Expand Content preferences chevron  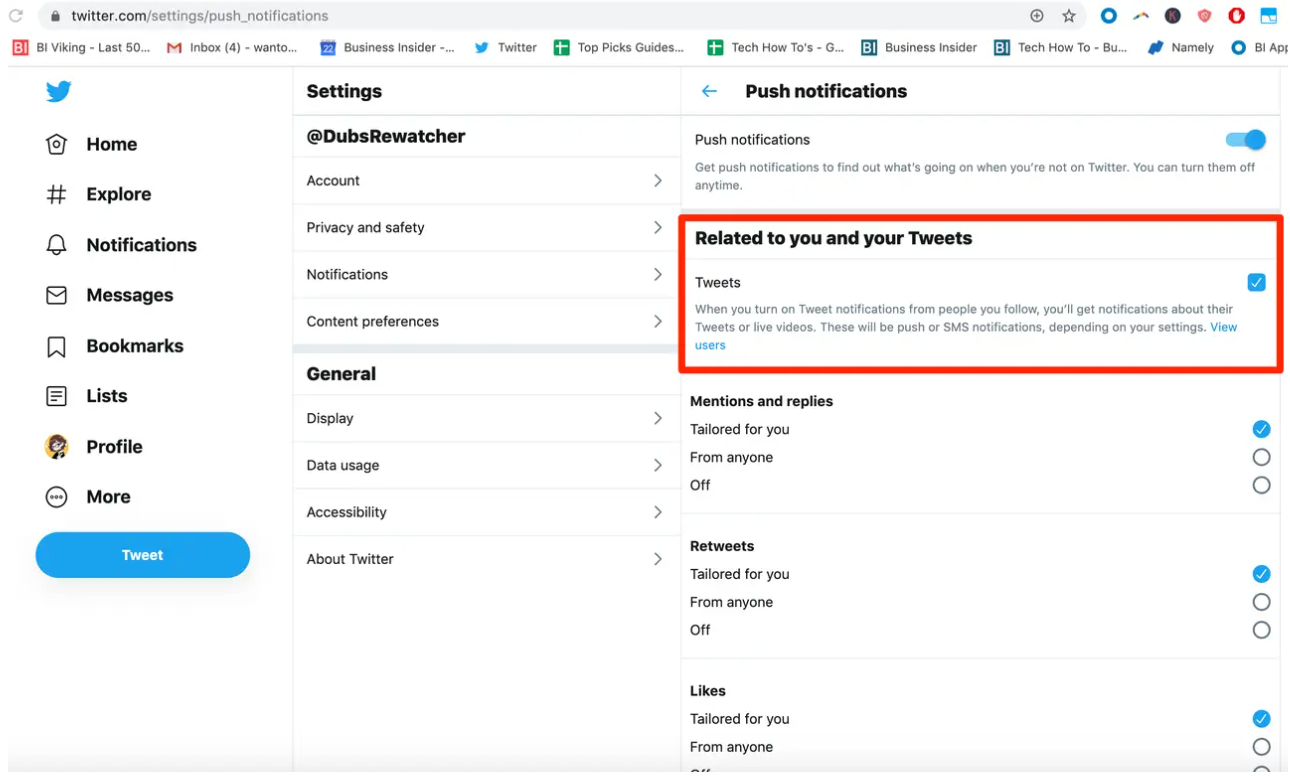(658, 321)
